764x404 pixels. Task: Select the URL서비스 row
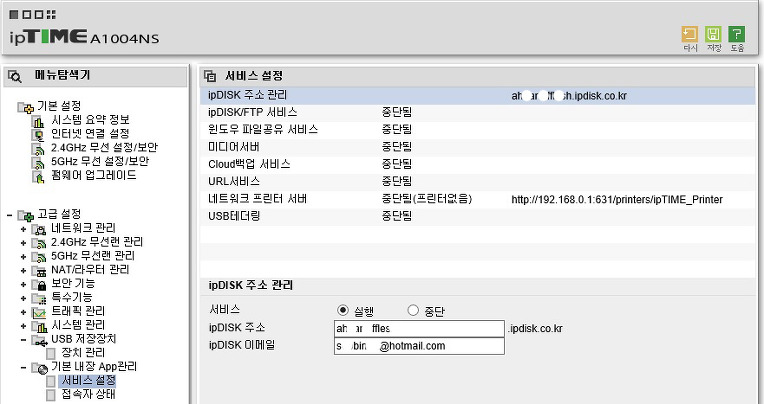477,182
